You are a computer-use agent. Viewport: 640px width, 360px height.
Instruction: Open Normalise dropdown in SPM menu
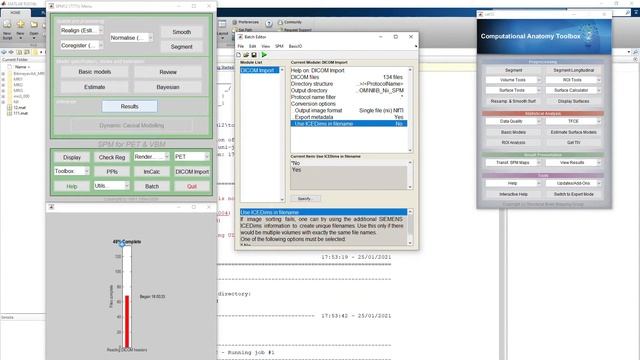[x=131, y=38]
